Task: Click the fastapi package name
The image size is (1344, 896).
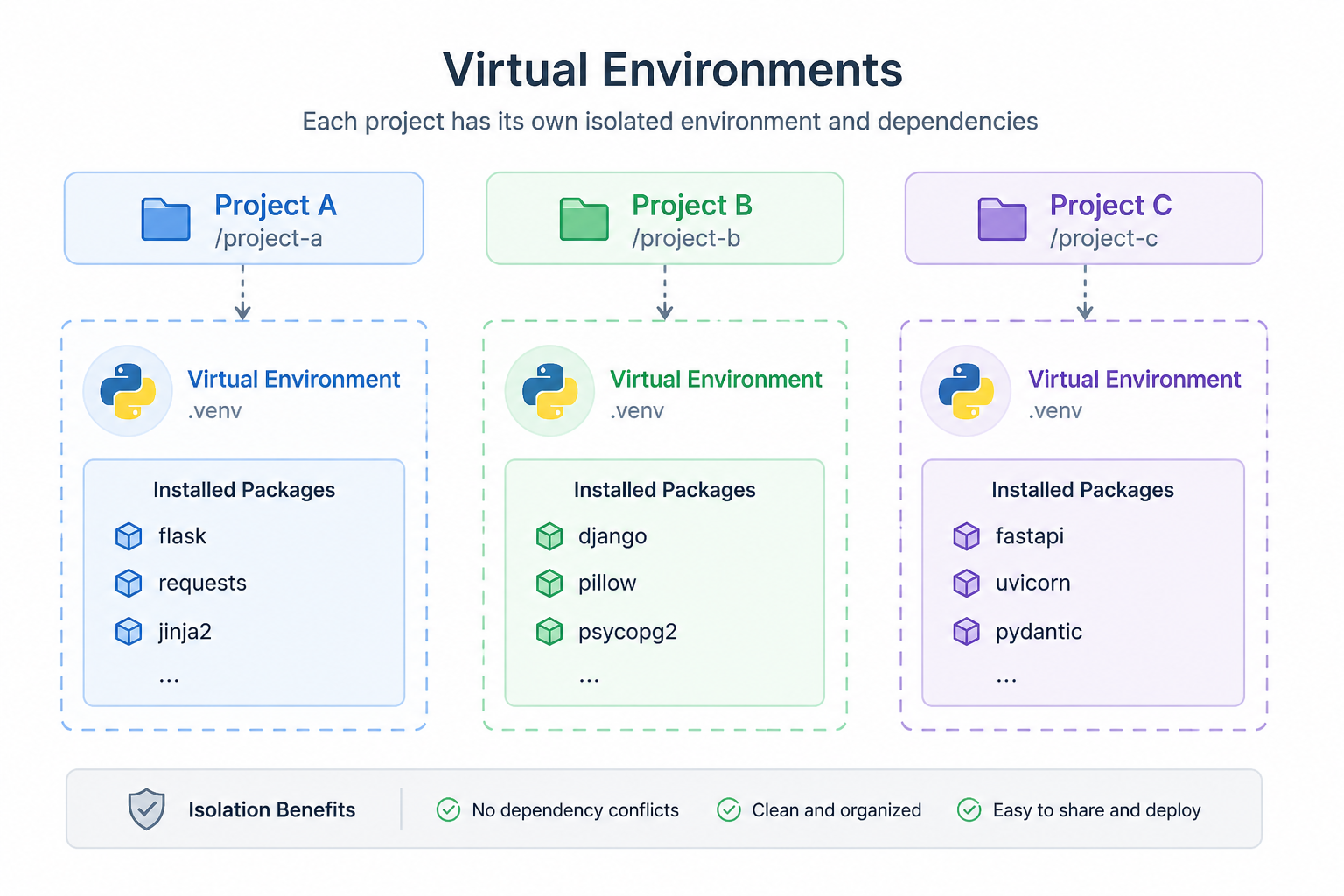Action: pos(1030,535)
